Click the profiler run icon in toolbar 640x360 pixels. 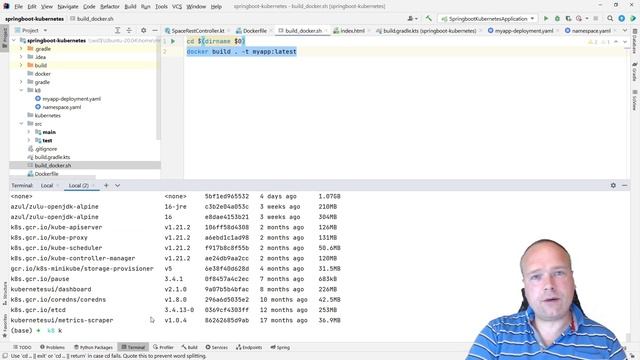(x=579, y=18)
